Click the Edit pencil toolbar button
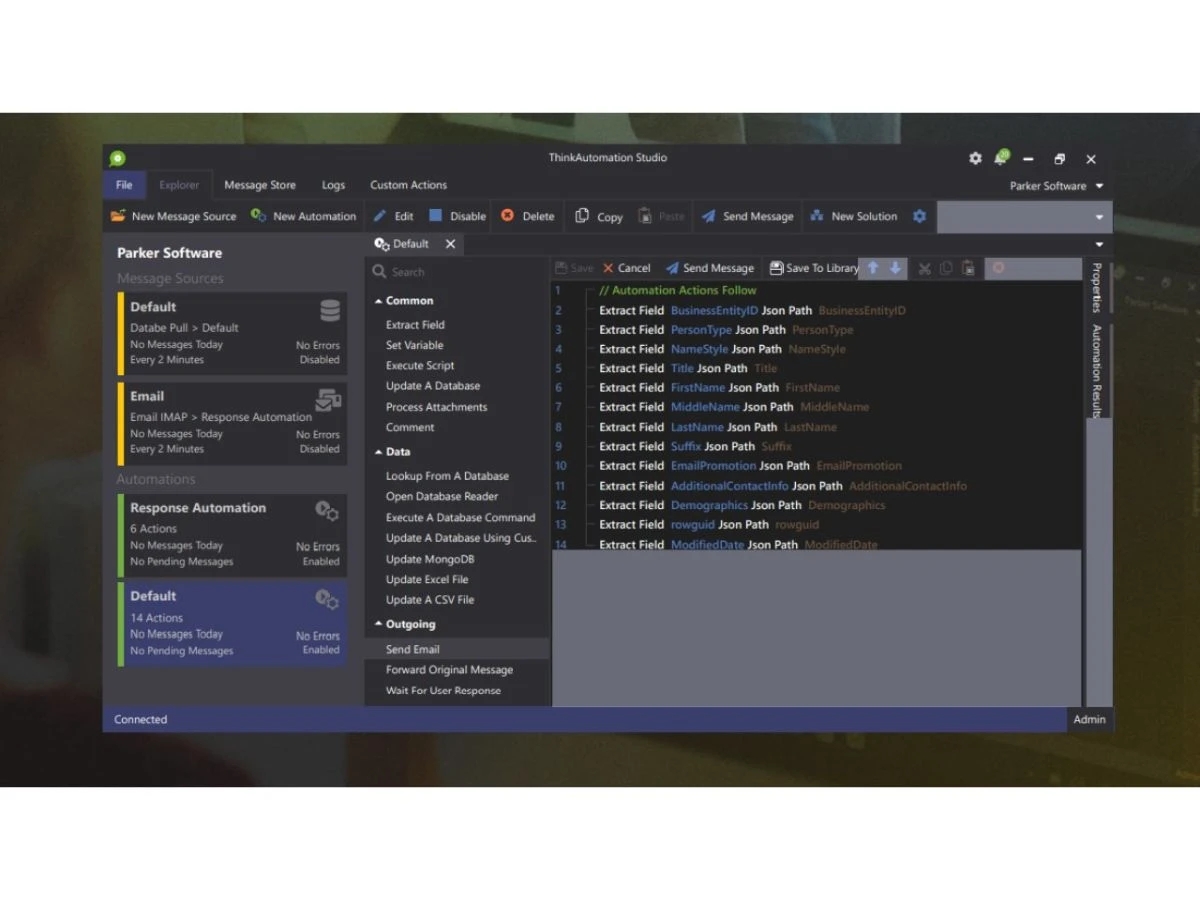1200x900 pixels. click(393, 216)
